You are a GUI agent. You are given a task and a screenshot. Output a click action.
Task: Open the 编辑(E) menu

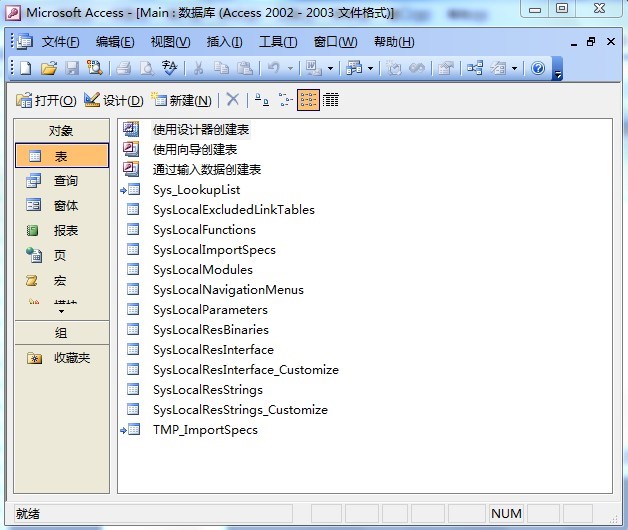point(115,42)
